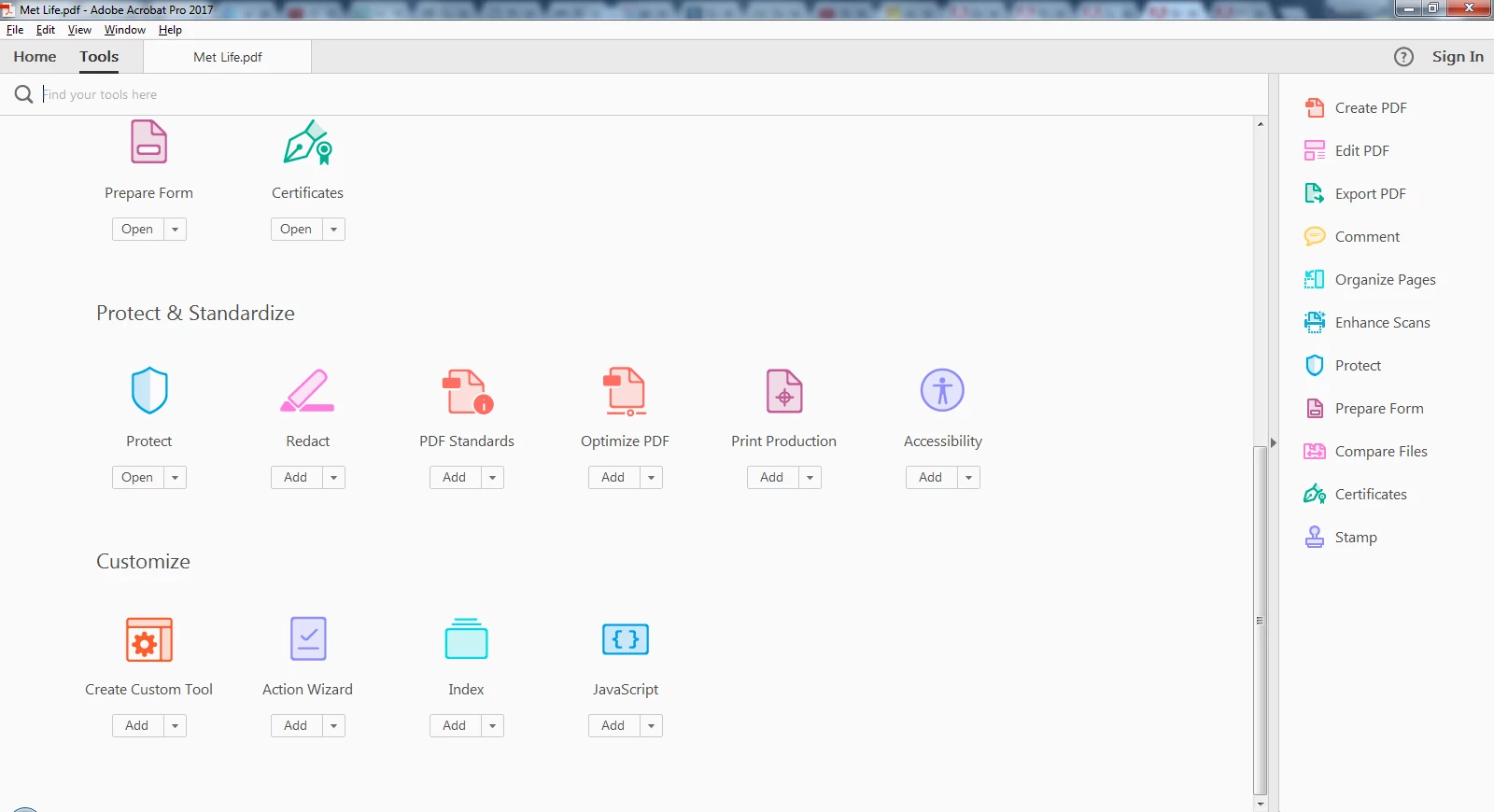1494x812 pixels.
Task: Choose the PDF Standards icon
Action: 467,391
